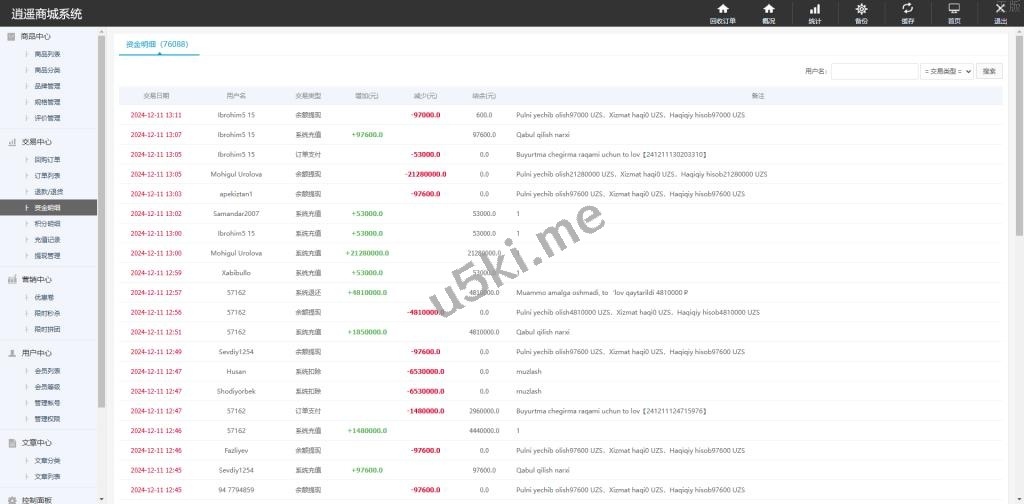Select the 资金明细 (76088) tab

click(157, 45)
